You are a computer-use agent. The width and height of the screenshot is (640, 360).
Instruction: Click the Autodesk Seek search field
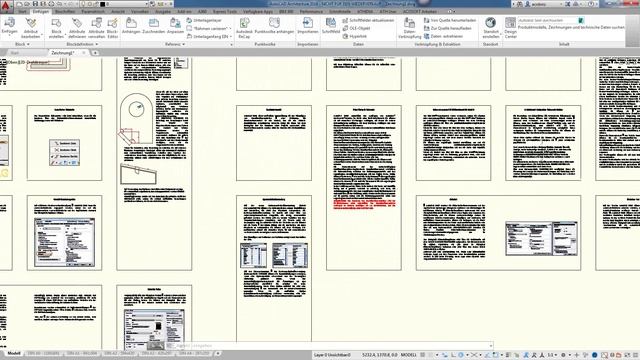click(548, 20)
